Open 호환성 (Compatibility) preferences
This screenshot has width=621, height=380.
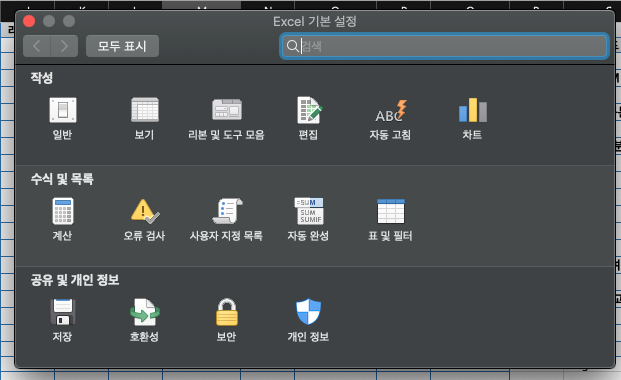click(145, 312)
